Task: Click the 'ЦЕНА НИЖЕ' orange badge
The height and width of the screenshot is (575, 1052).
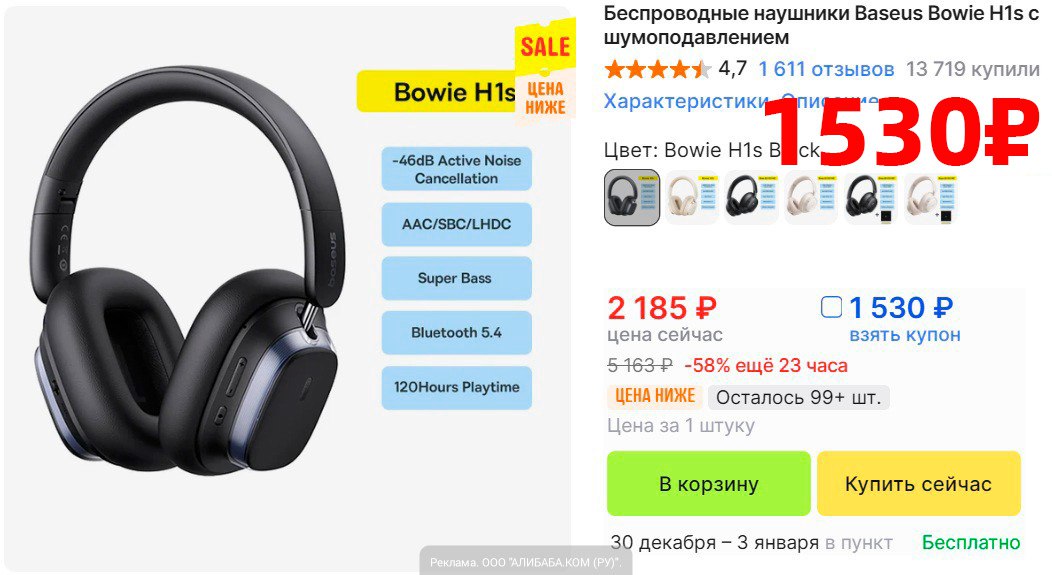Action: coord(655,397)
